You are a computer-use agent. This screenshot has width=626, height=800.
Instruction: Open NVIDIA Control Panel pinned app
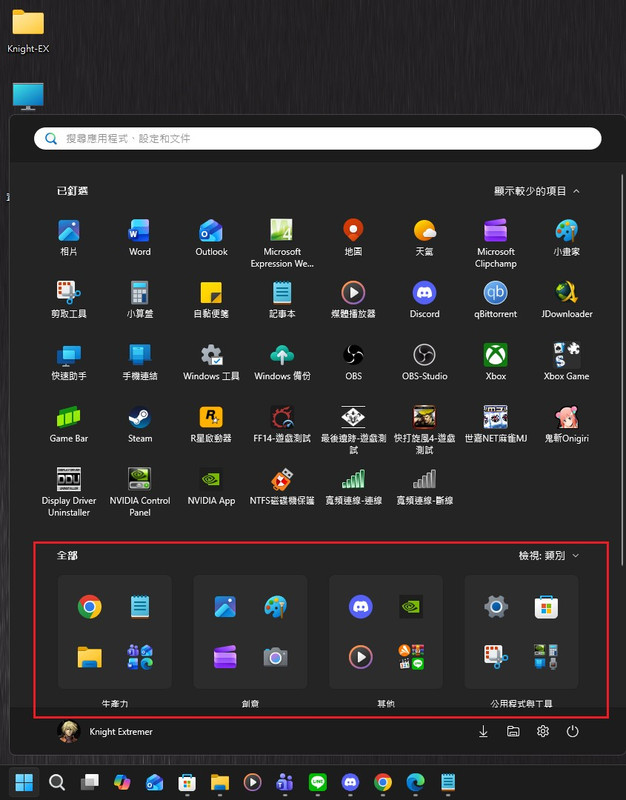click(139, 491)
